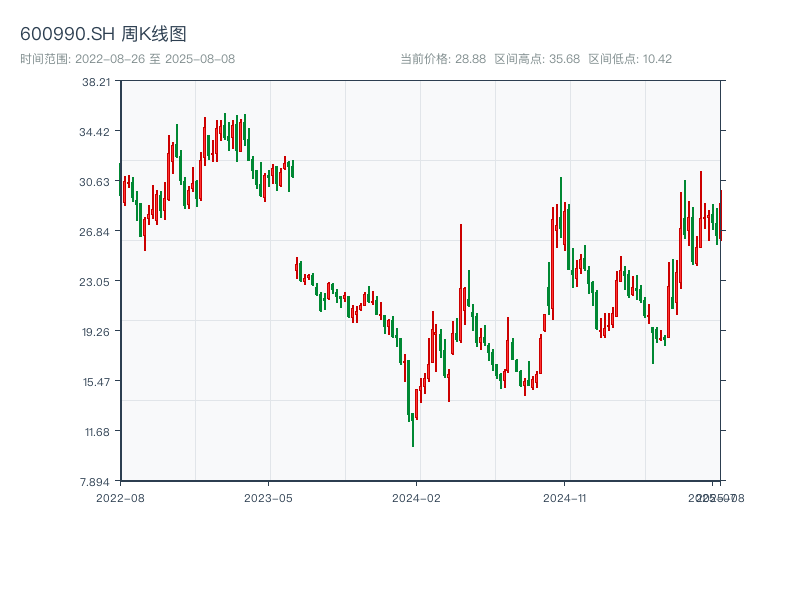Click the 区间低点 10.42 label

point(630,59)
